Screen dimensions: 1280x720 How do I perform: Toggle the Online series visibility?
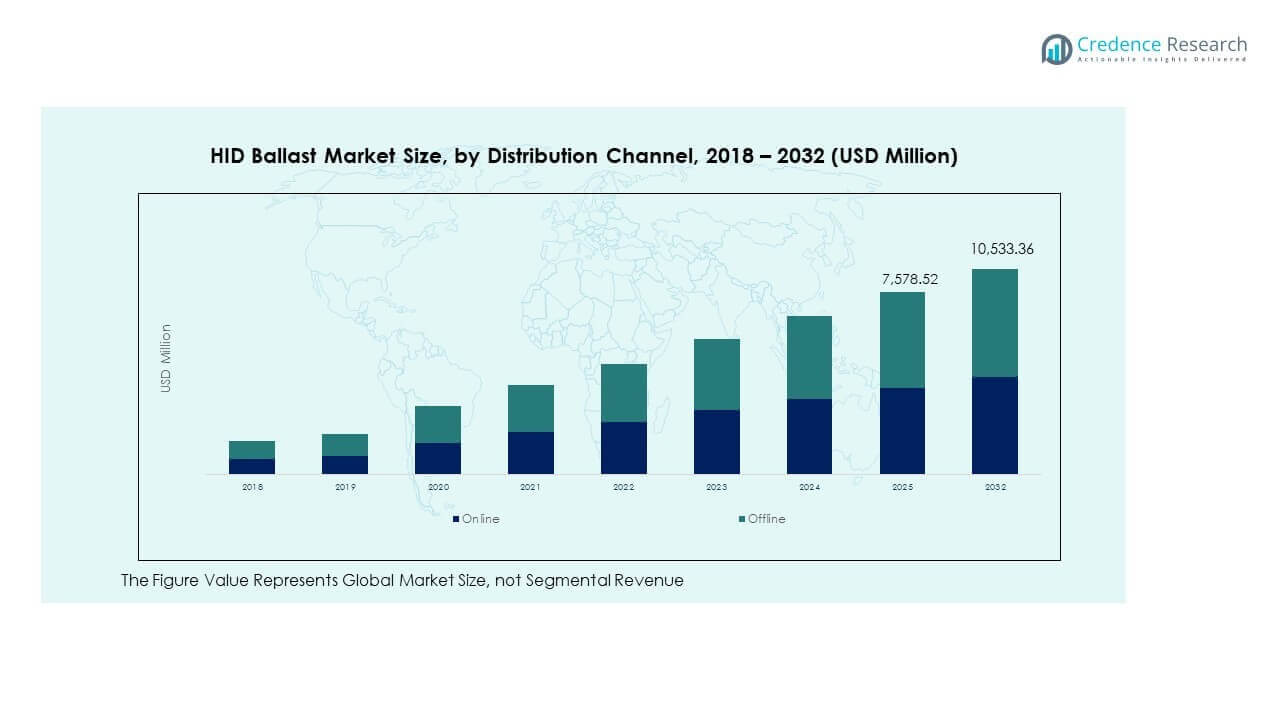coord(478,518)
